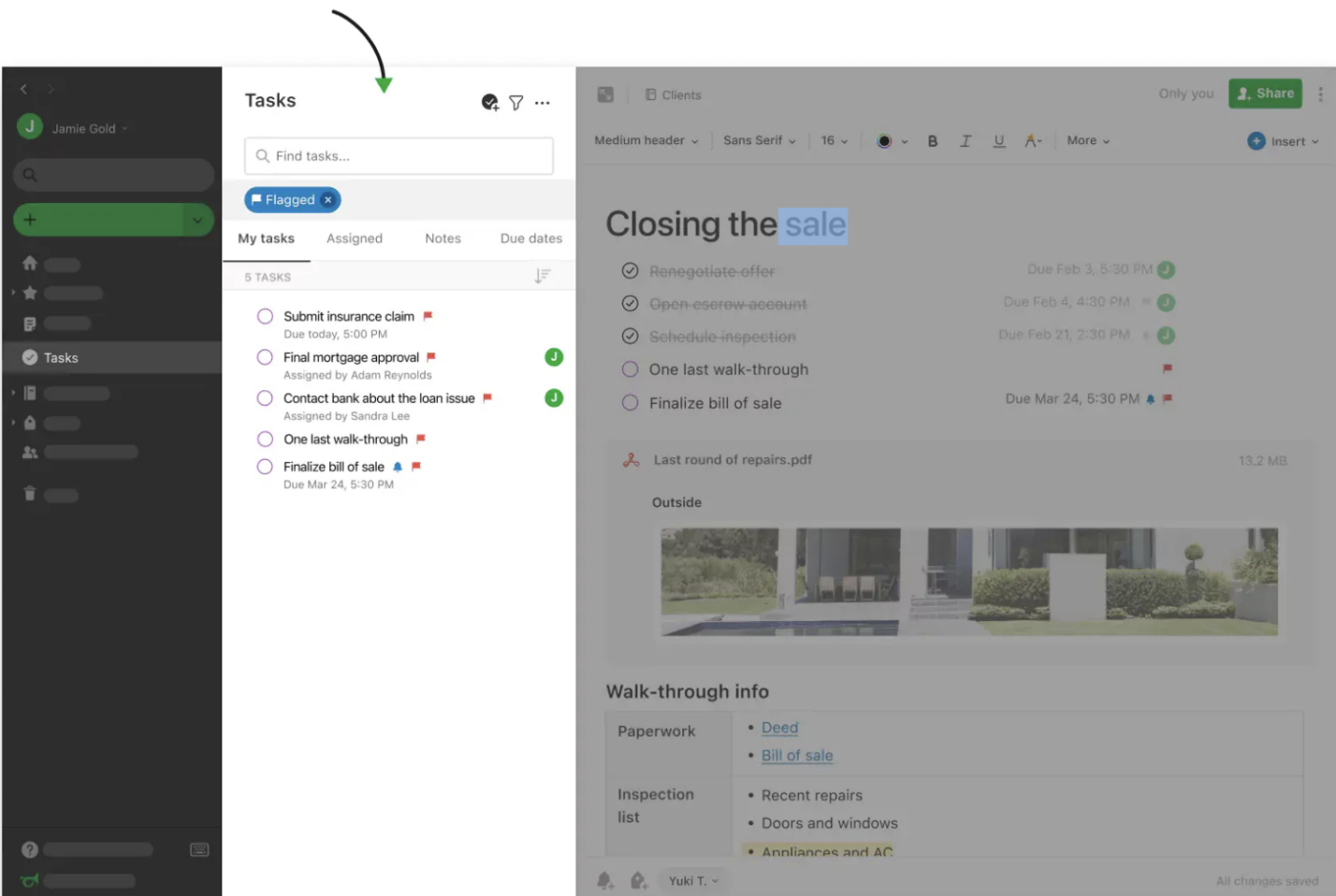This screenshot has height=896, width=1336.
Task: Open the Sans Serif font dropdown
Action: 759,140
